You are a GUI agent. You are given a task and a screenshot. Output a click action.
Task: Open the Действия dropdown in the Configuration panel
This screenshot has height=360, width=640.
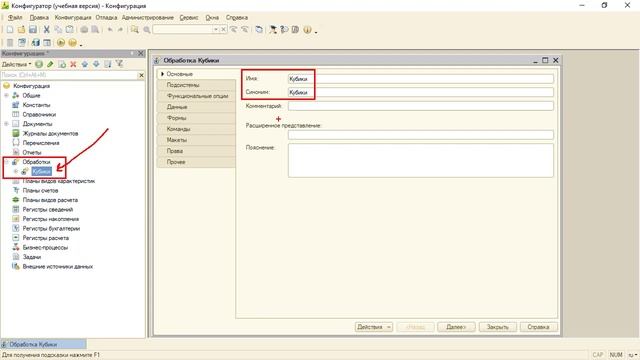click(x=16, y=64)
